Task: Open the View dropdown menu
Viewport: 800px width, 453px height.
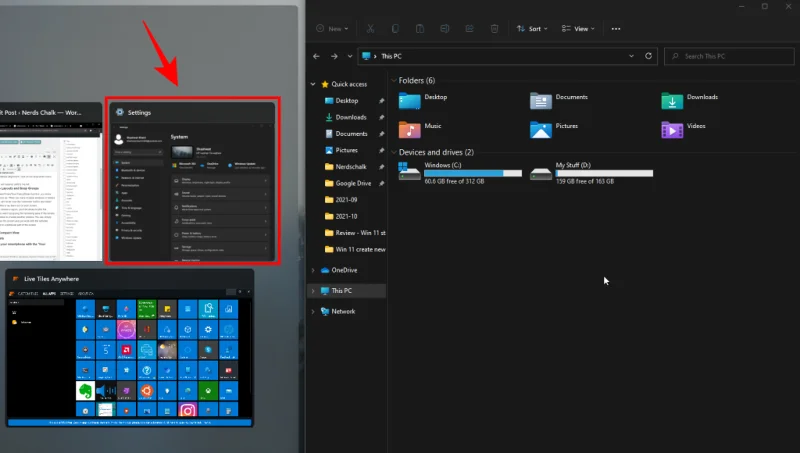Action: (578, 29)
